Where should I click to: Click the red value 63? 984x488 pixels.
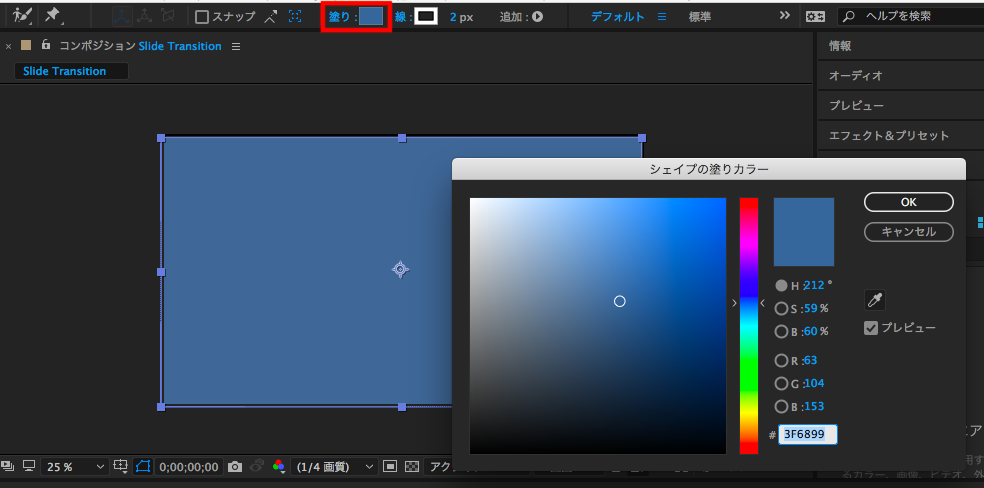click(x=810, y=360)
